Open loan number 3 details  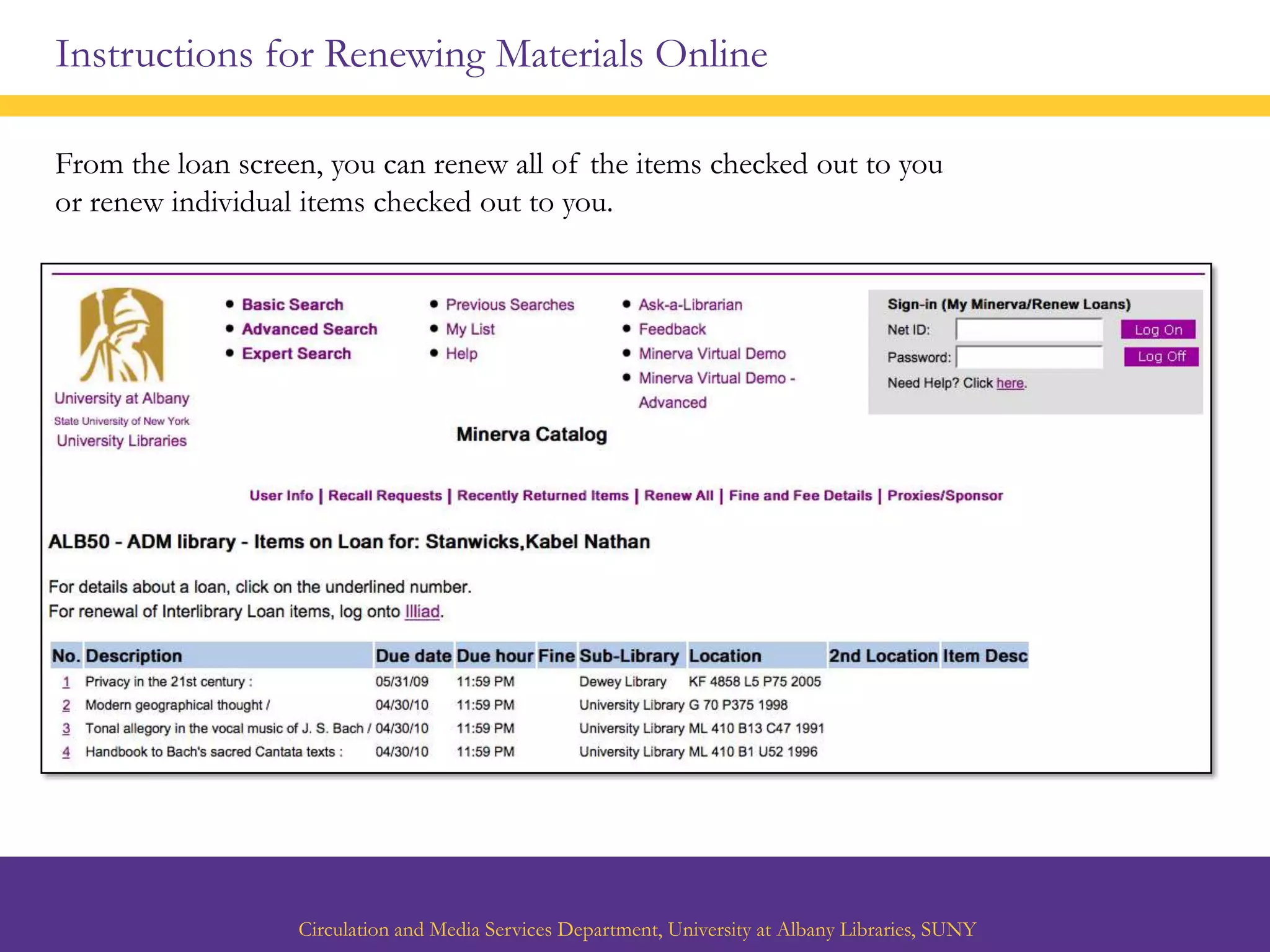(66, 729)
